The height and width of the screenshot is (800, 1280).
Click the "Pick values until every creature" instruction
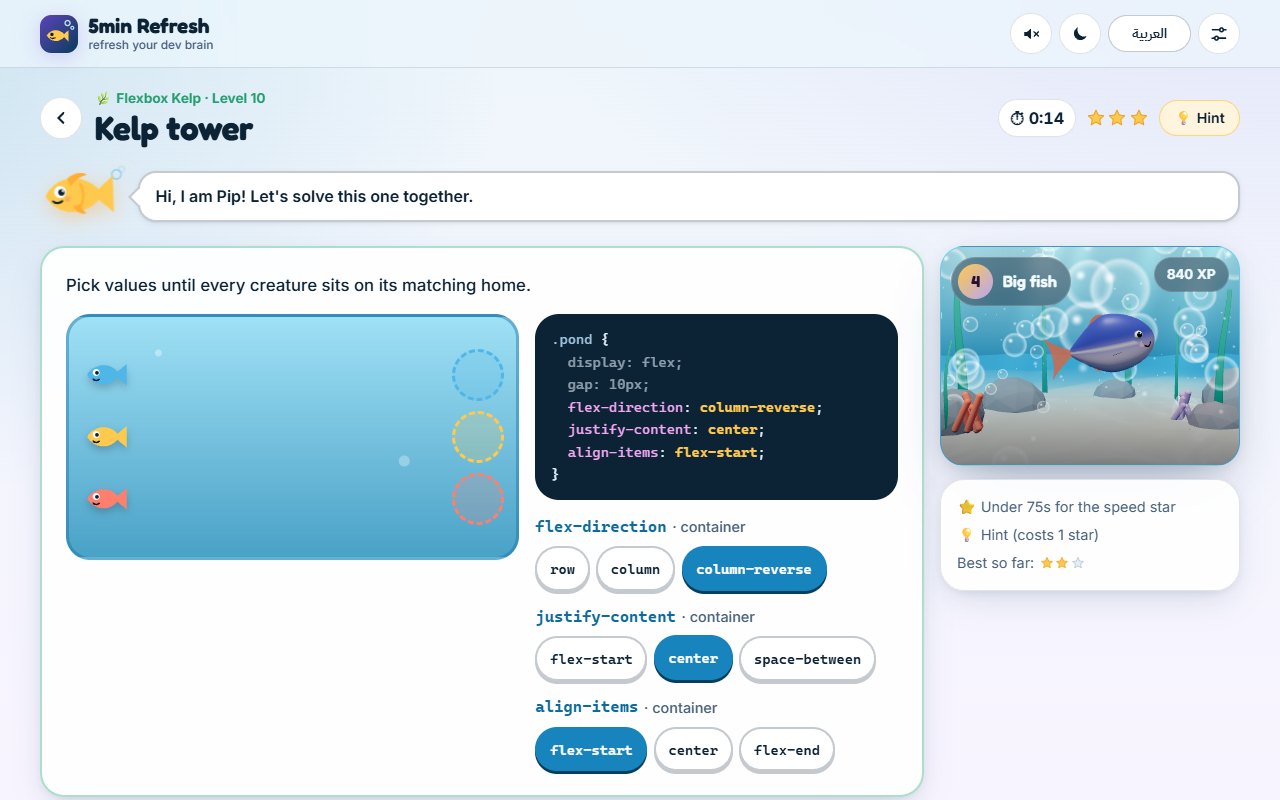click(x=298, y=285)
